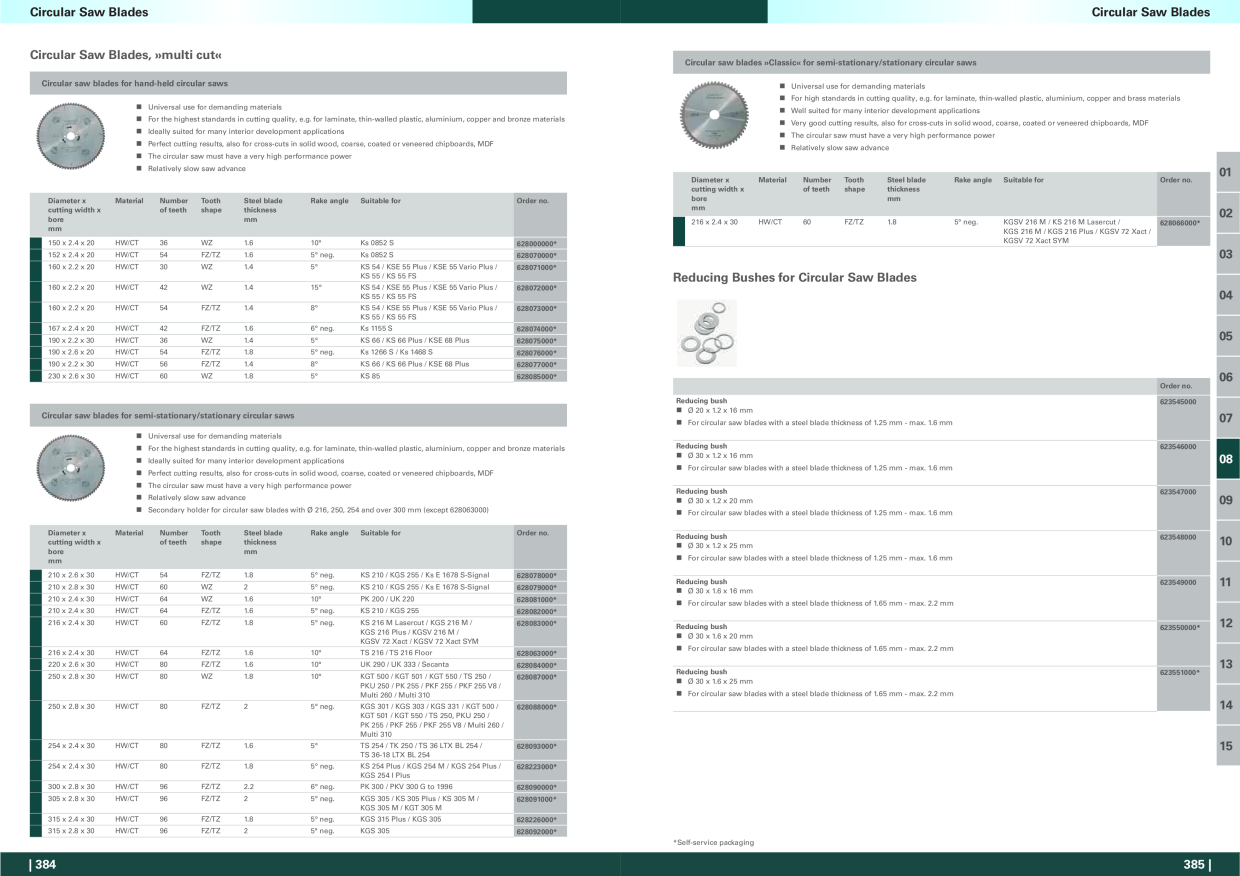Screen dimensions: 1240x876
Task: Open chapter tab 15
Action: pos(1227,746)
